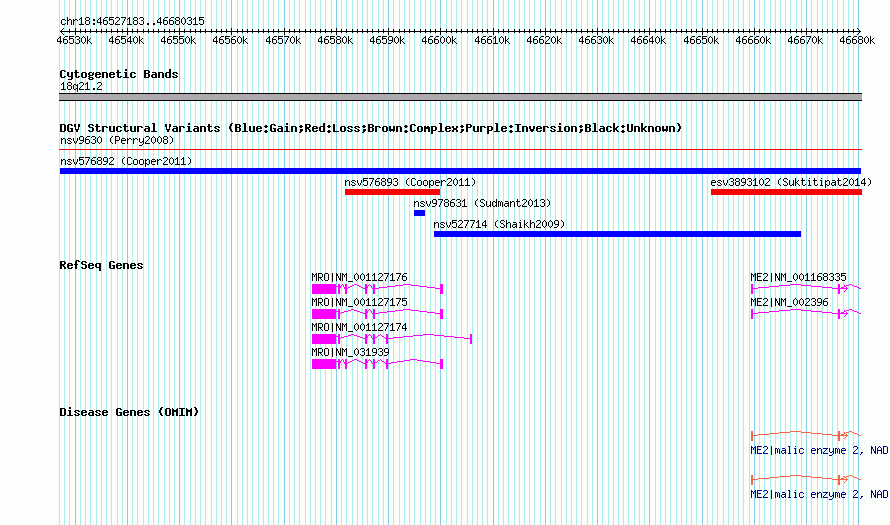Select the red esv3893102 loss bar
Viewport: 890px width, 525px height.
pyautogui.click(x=786, y=192)
